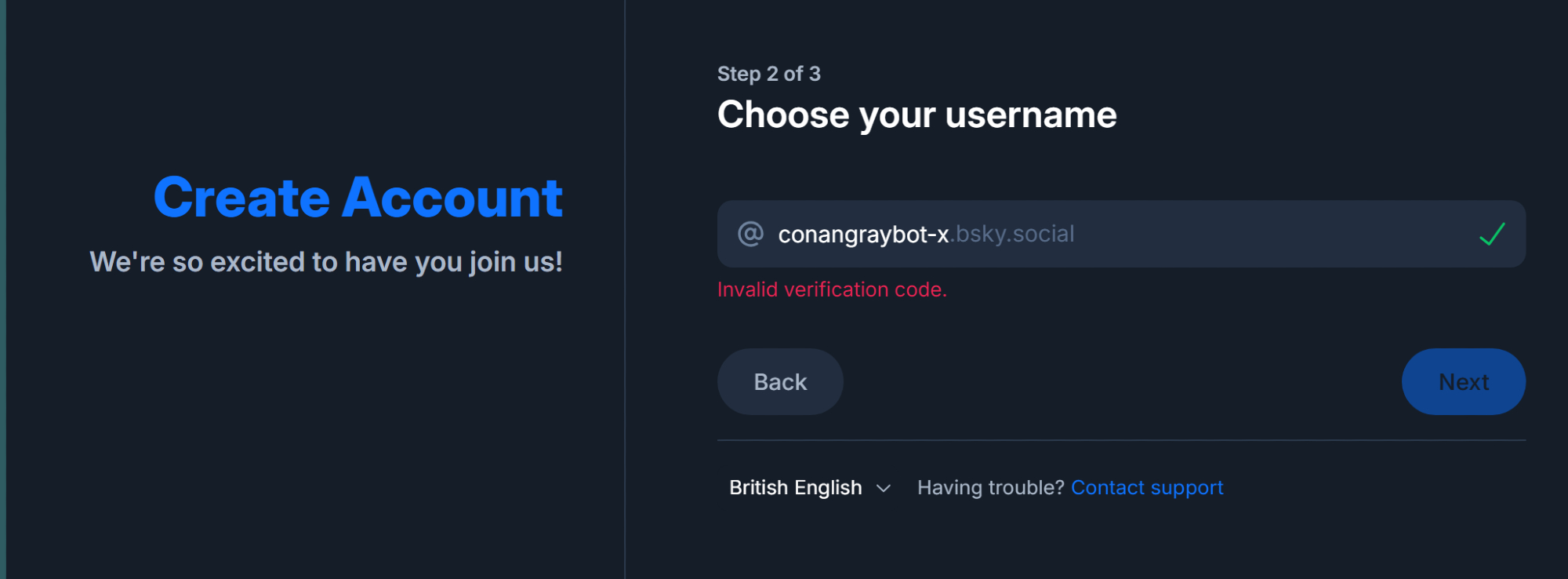This screenshot has width=1568, height=579.
Task: Click the "We're so excited" welcome text
Action: 326,262
